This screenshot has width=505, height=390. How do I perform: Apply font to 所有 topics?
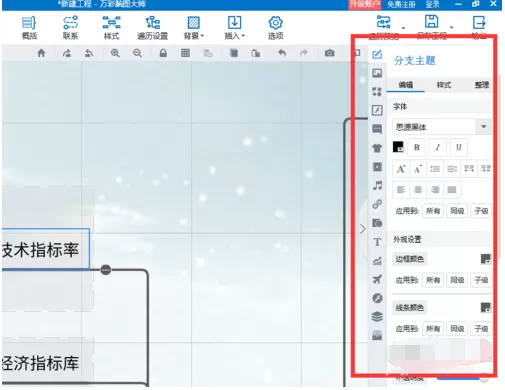(x=433, y=211)
